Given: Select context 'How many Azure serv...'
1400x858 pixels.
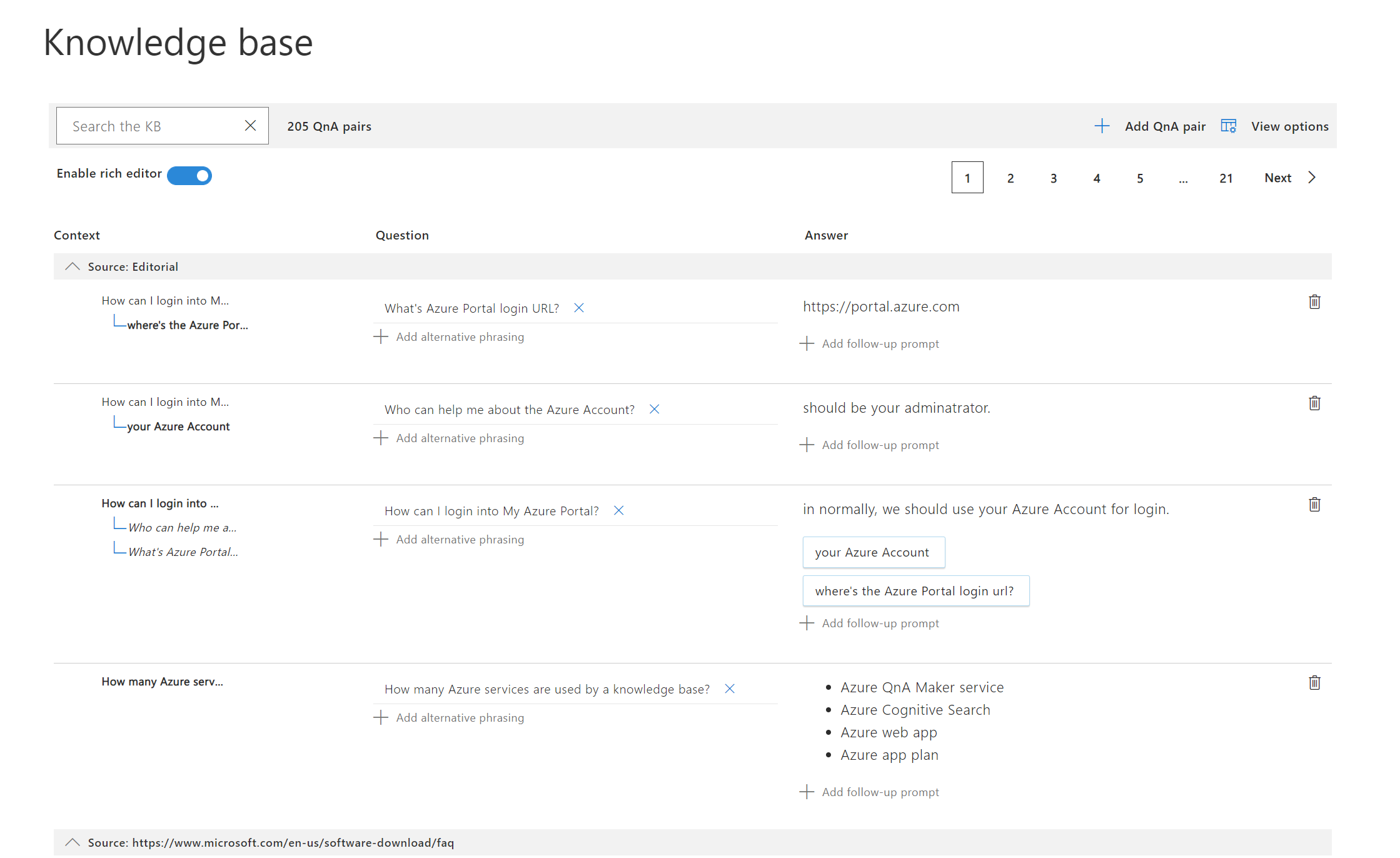Looking at the screenshot, I should click(163, 682).
